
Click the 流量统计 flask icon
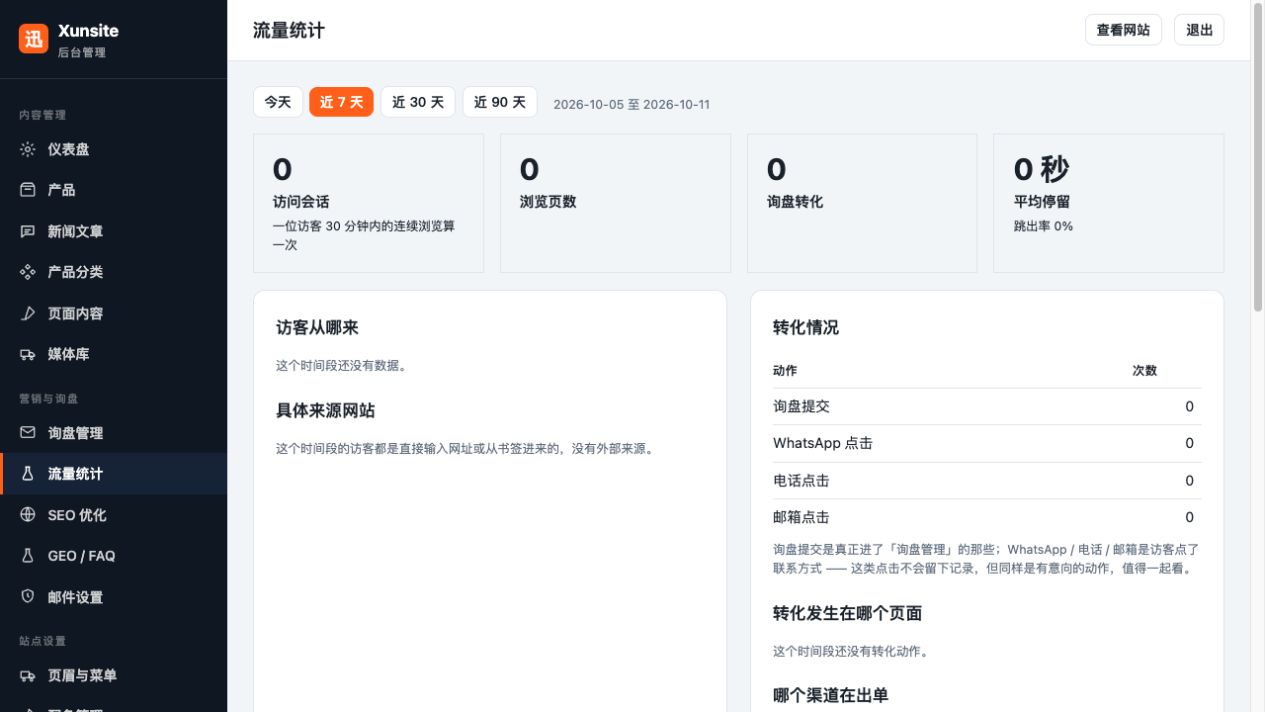tap(28, 474)
